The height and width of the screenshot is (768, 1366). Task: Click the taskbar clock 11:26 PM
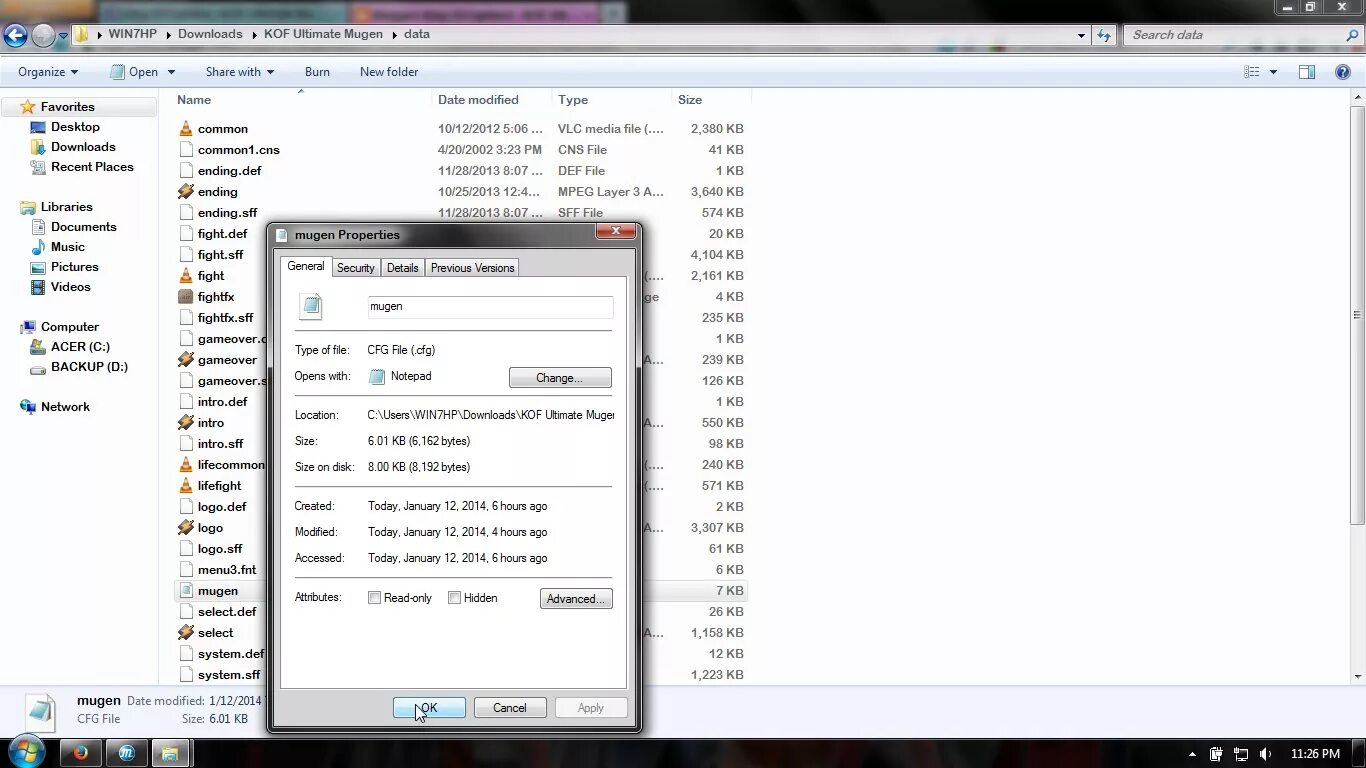coord(1315,754)
